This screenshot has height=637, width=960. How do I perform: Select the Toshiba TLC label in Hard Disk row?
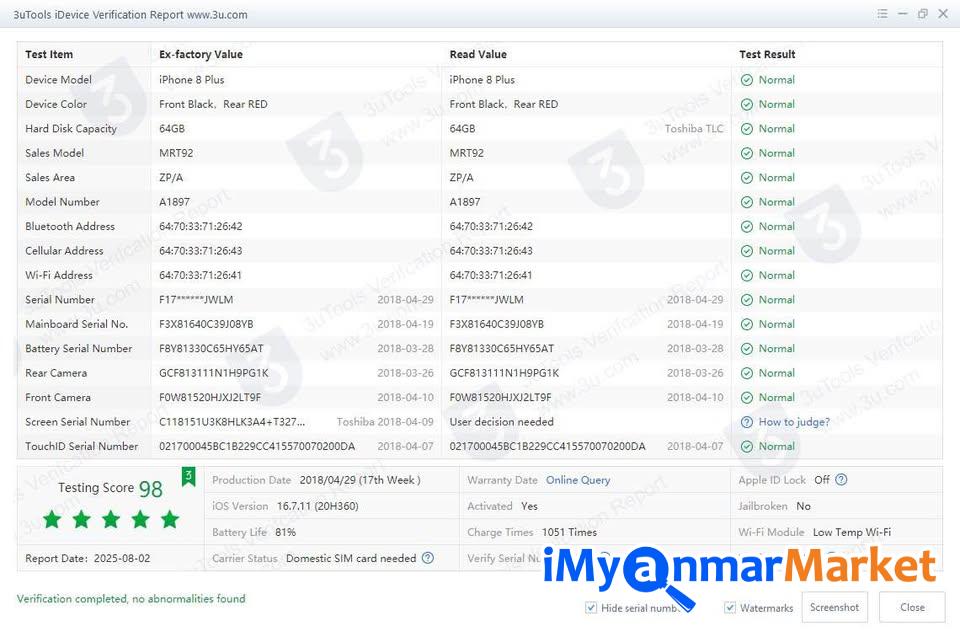point(694,129)
